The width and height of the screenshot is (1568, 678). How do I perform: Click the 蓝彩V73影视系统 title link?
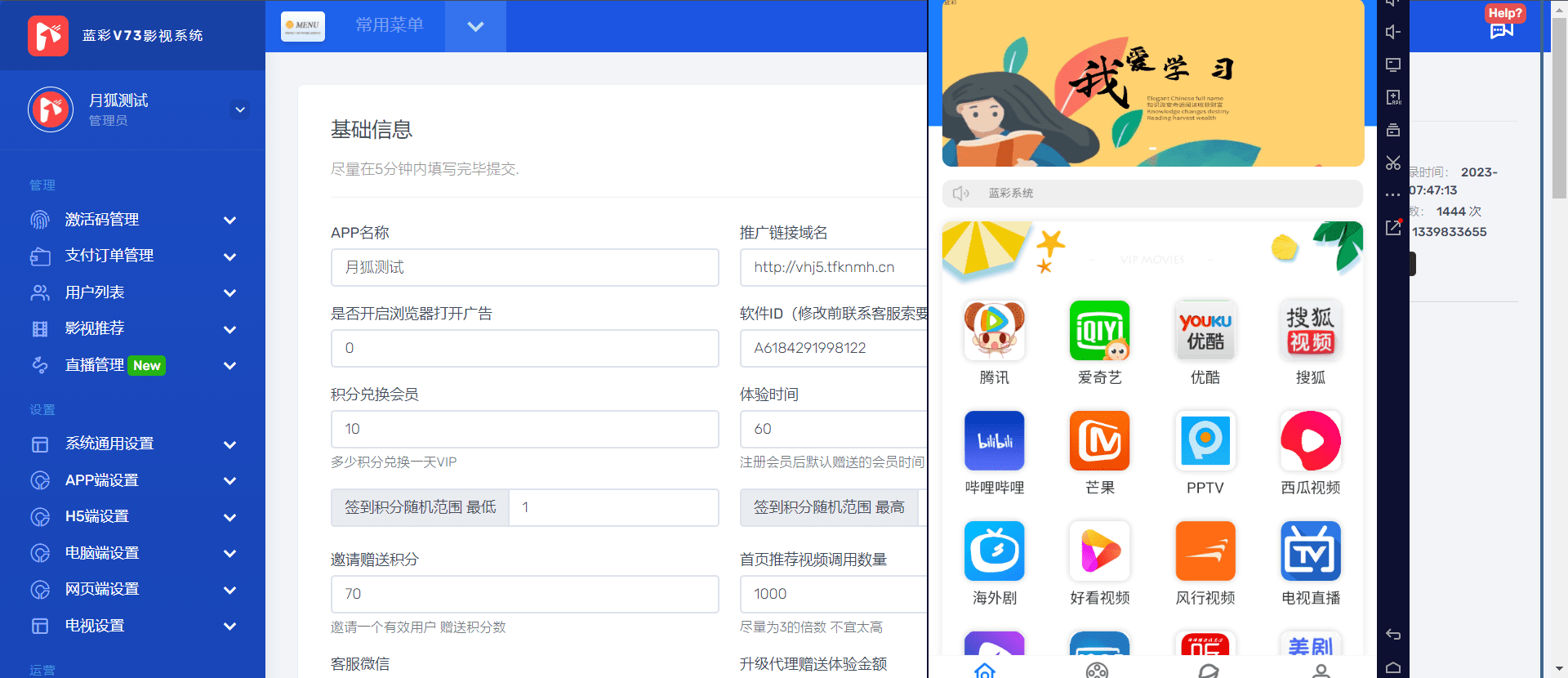pyautogui.click(x=143, y=35)
